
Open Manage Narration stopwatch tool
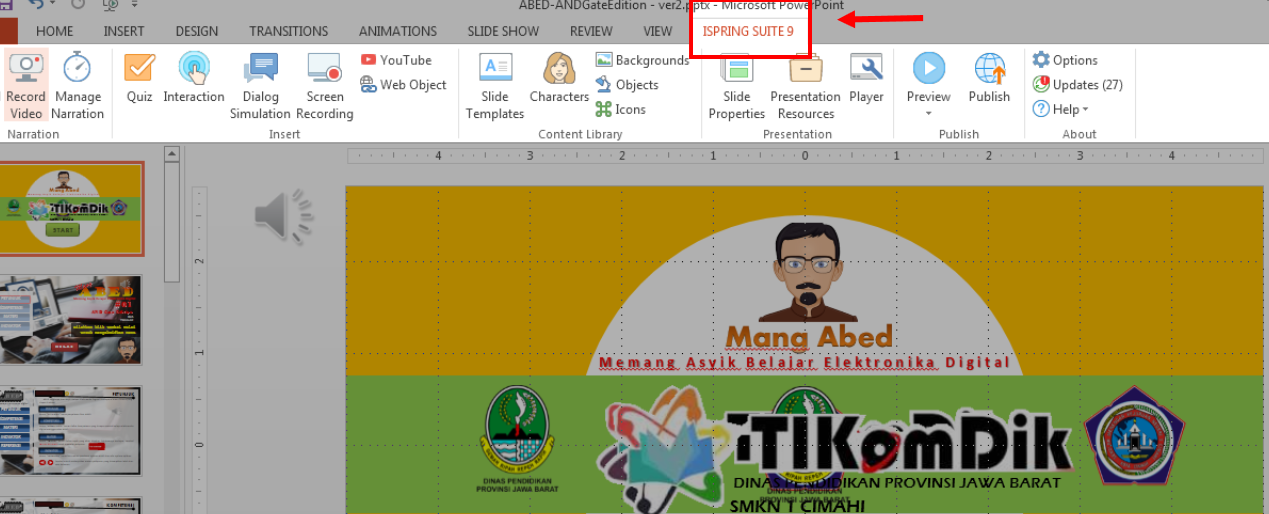[78, 86]
